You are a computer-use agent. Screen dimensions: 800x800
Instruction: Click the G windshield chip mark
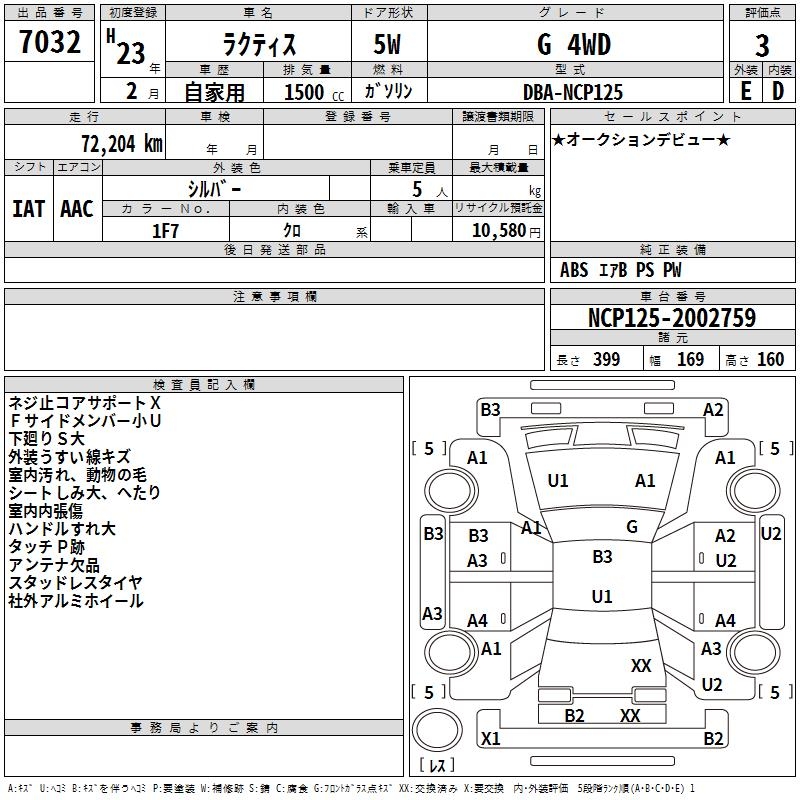tap(632, 526)
